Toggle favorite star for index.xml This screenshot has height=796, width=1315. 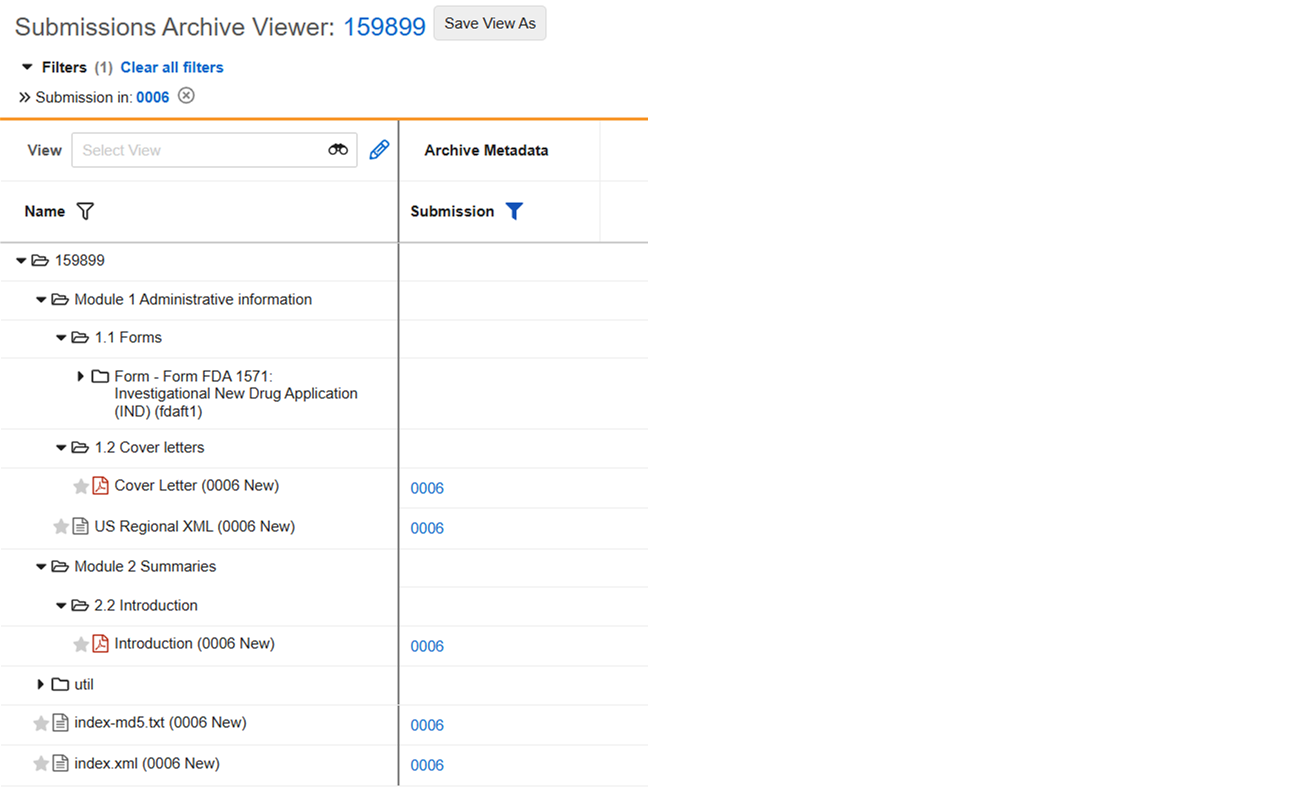pyautogui.click(x=41, y=763)
